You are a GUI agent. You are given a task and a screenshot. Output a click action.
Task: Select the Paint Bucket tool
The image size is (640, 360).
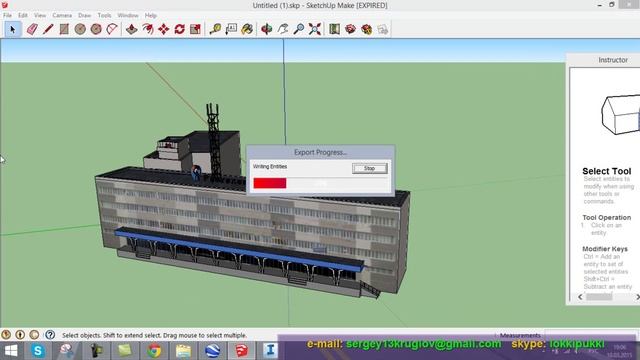[x=247, y=29]
